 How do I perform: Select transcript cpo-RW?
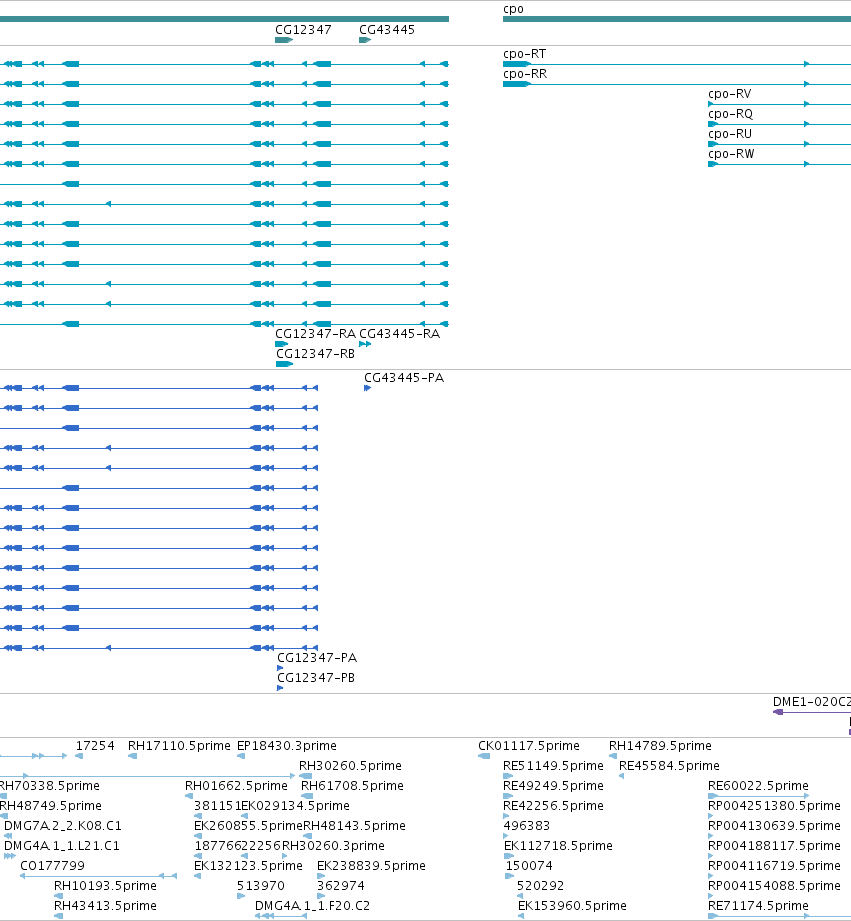click(731, 154)
